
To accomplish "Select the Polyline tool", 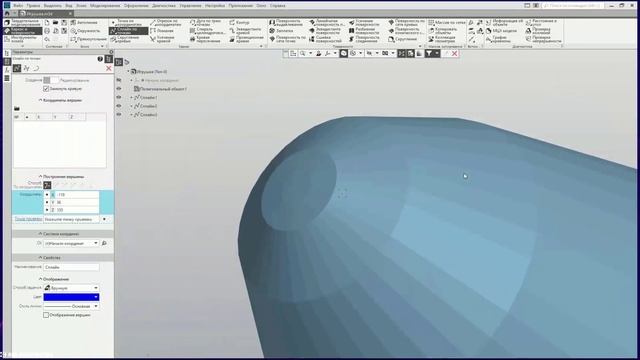I will click(163, 31).
